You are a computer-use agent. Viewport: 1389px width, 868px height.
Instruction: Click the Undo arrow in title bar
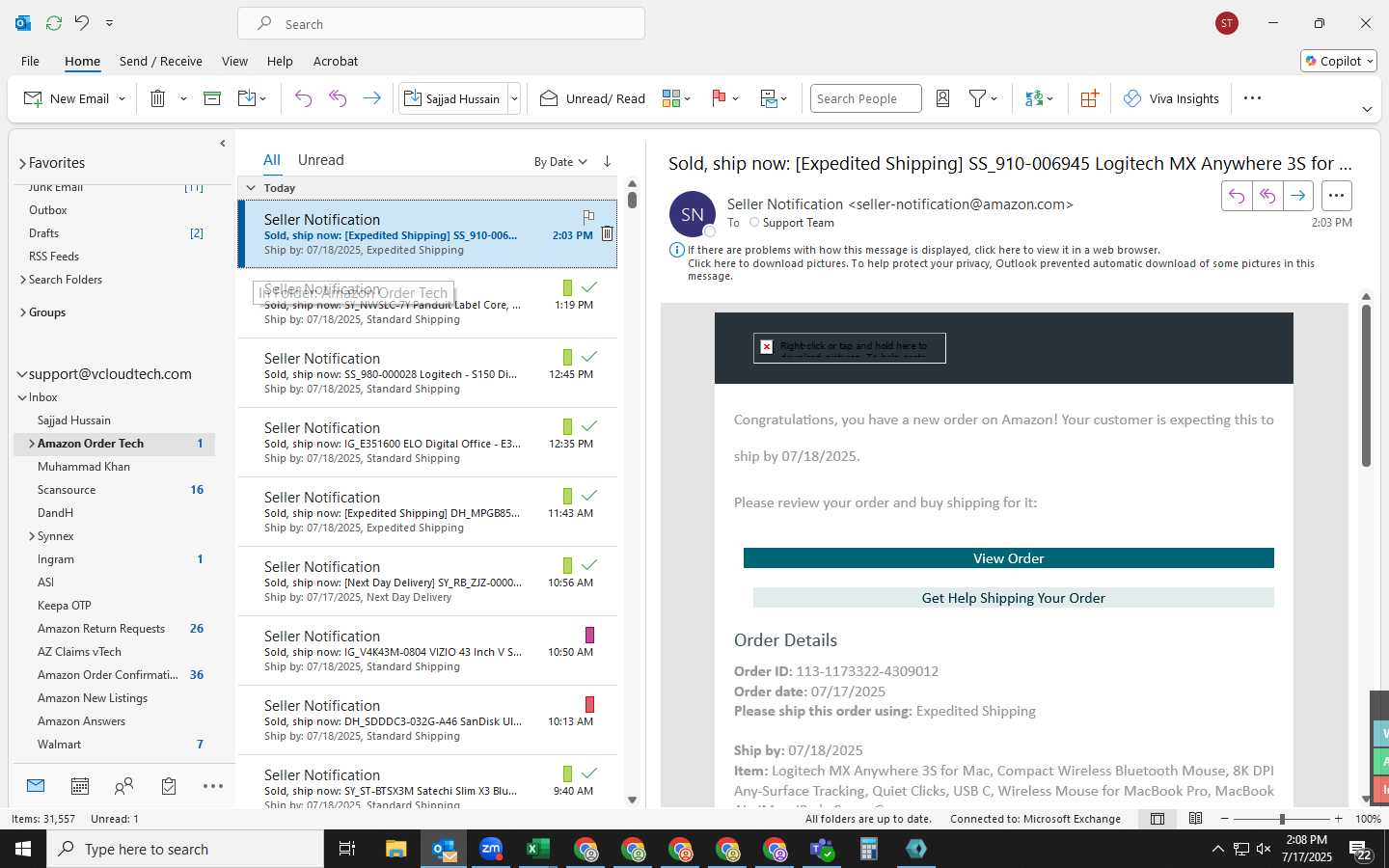pos(82,22)
